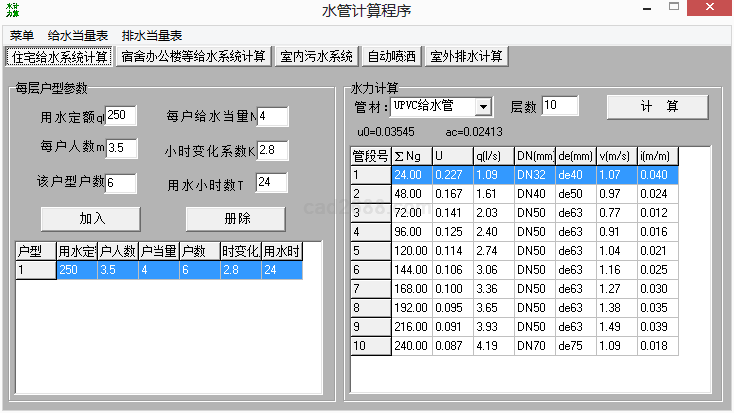Click the 计算 button

click(x=658, y=106)
